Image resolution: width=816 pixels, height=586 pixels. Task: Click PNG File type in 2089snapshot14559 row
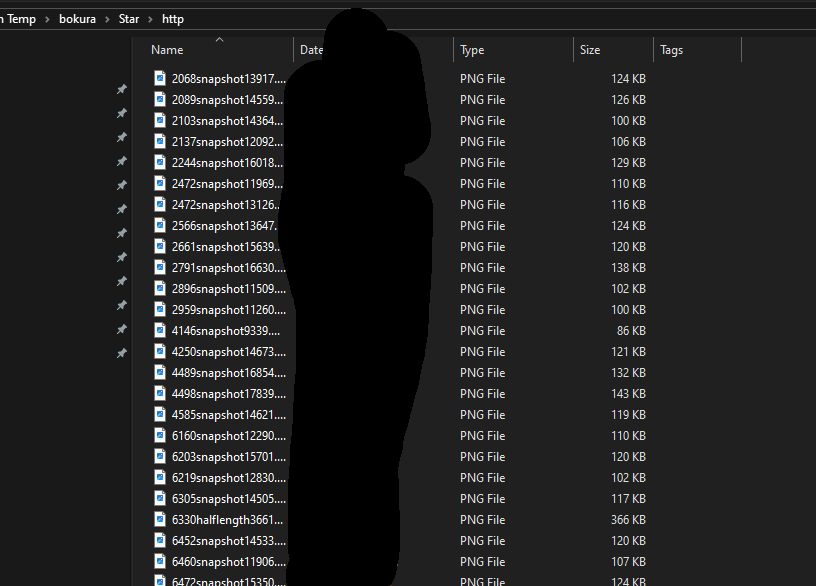pyautogui.click(x=482, y=100)
